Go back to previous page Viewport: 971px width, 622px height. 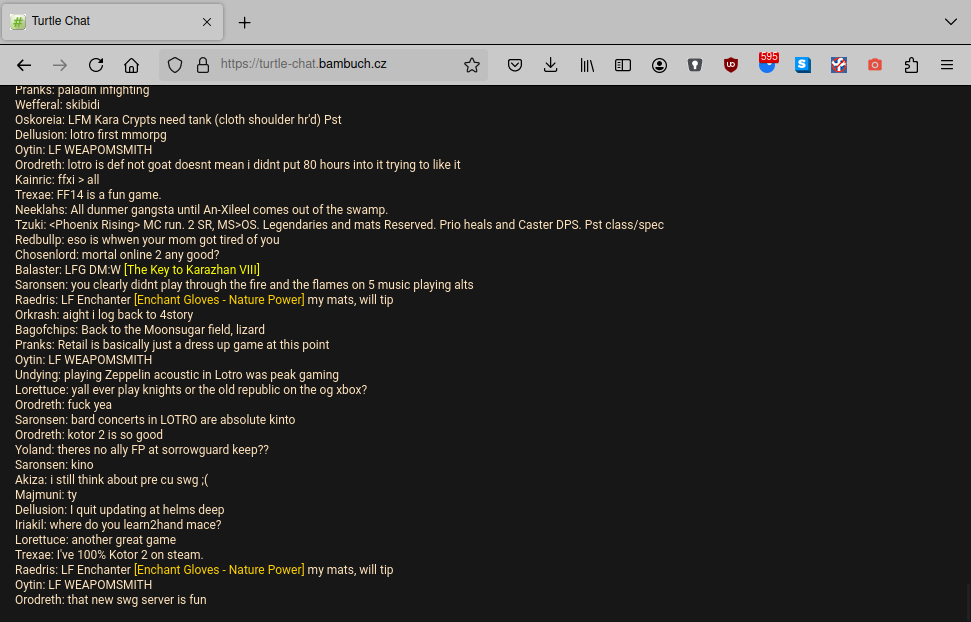click(x=24, y=65)
